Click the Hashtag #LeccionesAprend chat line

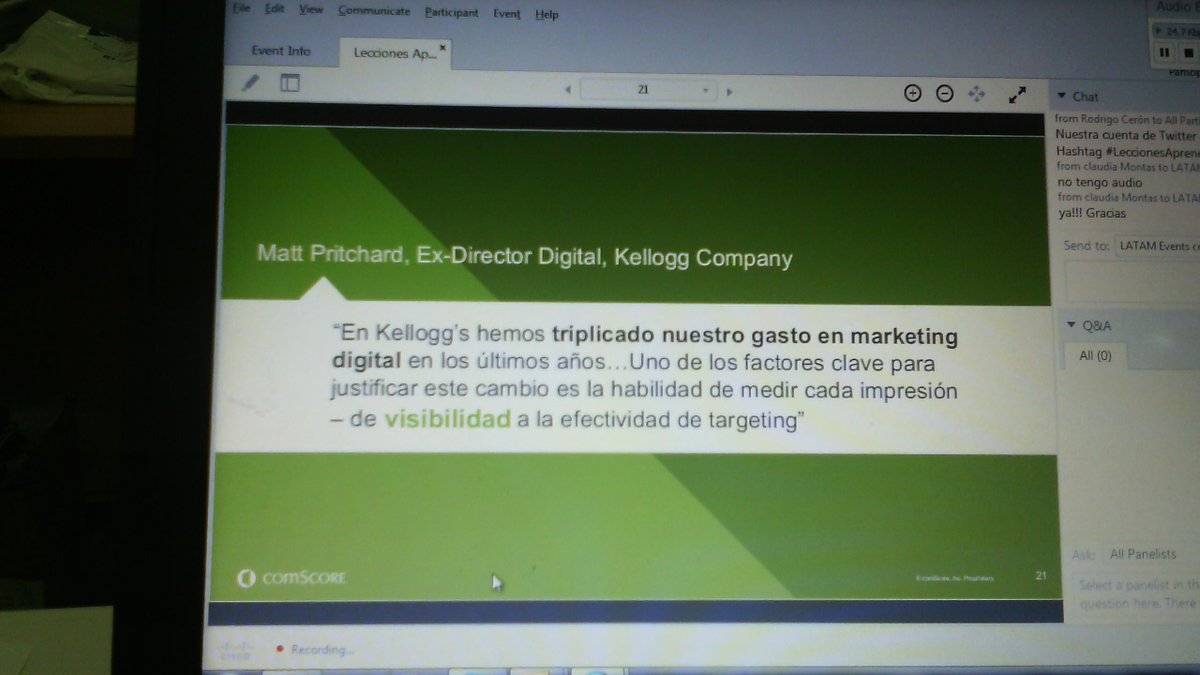[x=1127, y=151]
